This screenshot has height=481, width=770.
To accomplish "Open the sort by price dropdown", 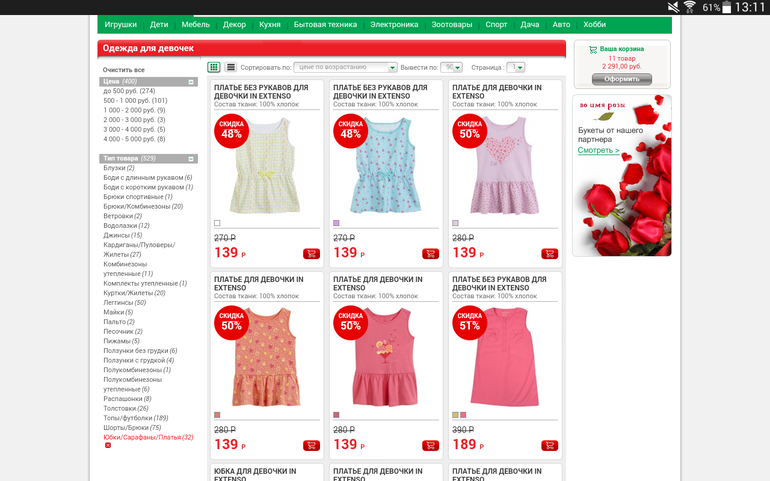I will click(x=345, y=67).
